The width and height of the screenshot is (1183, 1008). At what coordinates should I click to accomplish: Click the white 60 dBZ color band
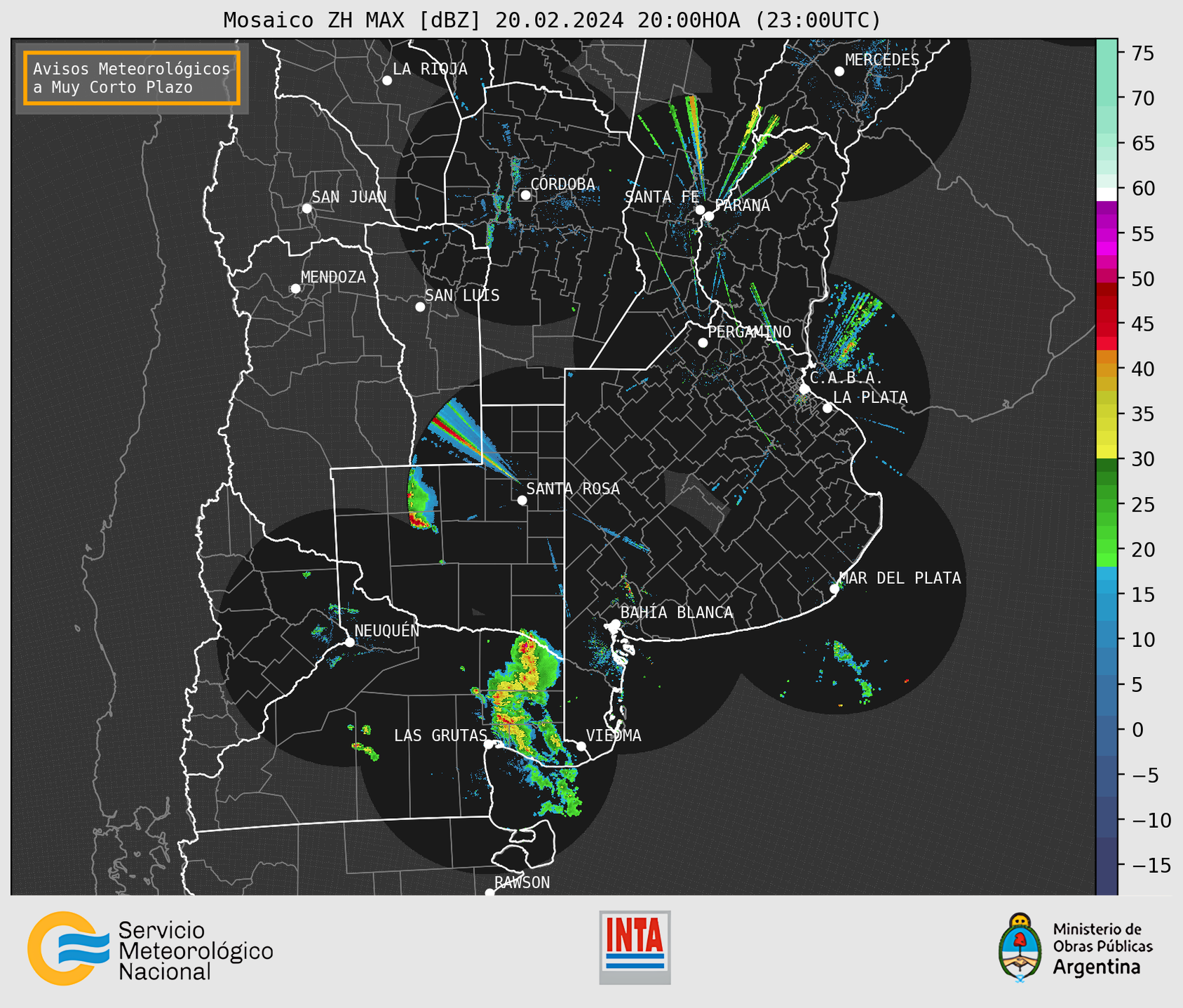(x=1106, y=194)
